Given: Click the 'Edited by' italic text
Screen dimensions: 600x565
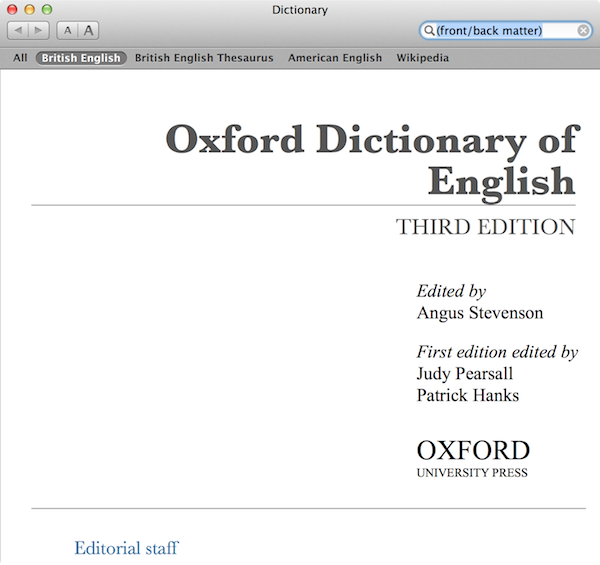Looking at the screenshot, I should click(x=452, y=291).
